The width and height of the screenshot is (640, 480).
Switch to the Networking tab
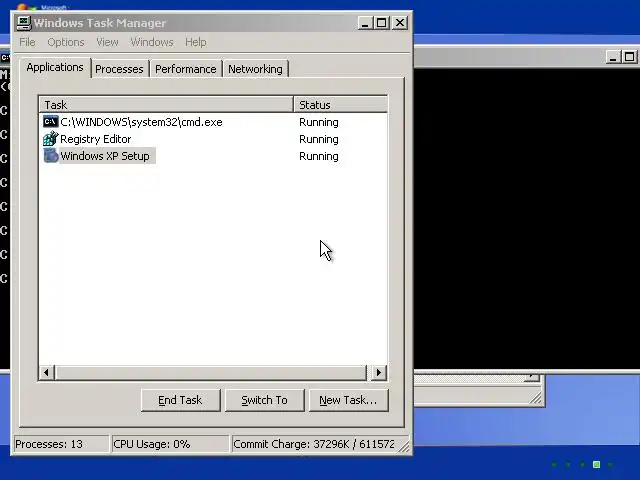256,69
